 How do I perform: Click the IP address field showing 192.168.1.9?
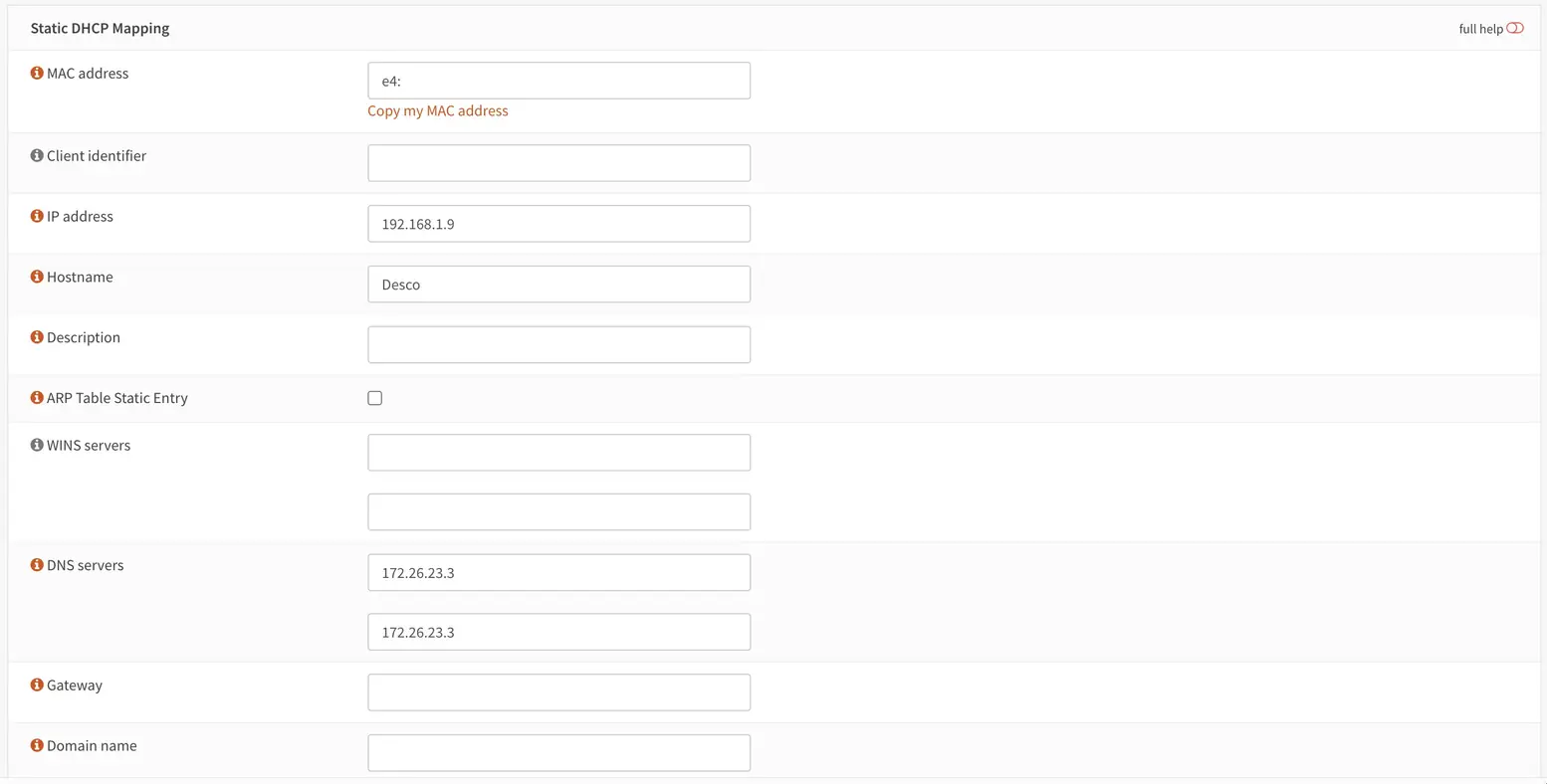pos(558,224)
